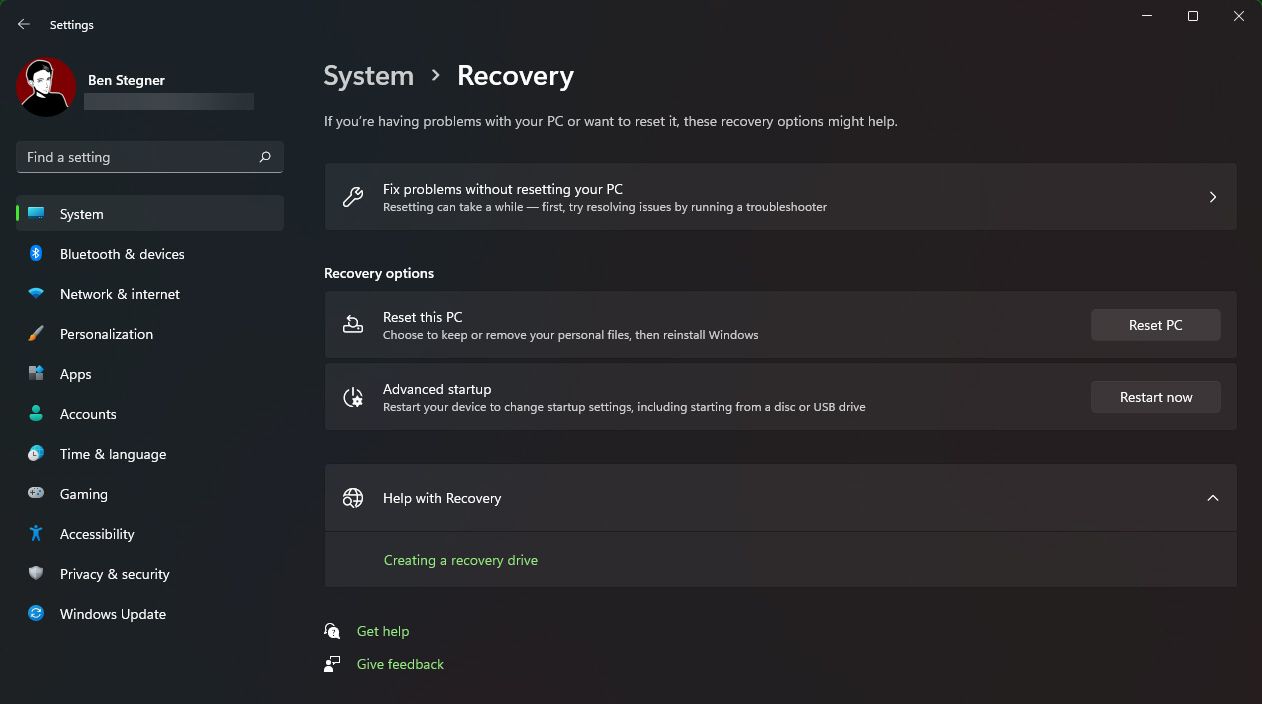Click the Accessibility person icon
Image resolution: width=1262 pixels, height=704 pixels.
click(36, 534)
